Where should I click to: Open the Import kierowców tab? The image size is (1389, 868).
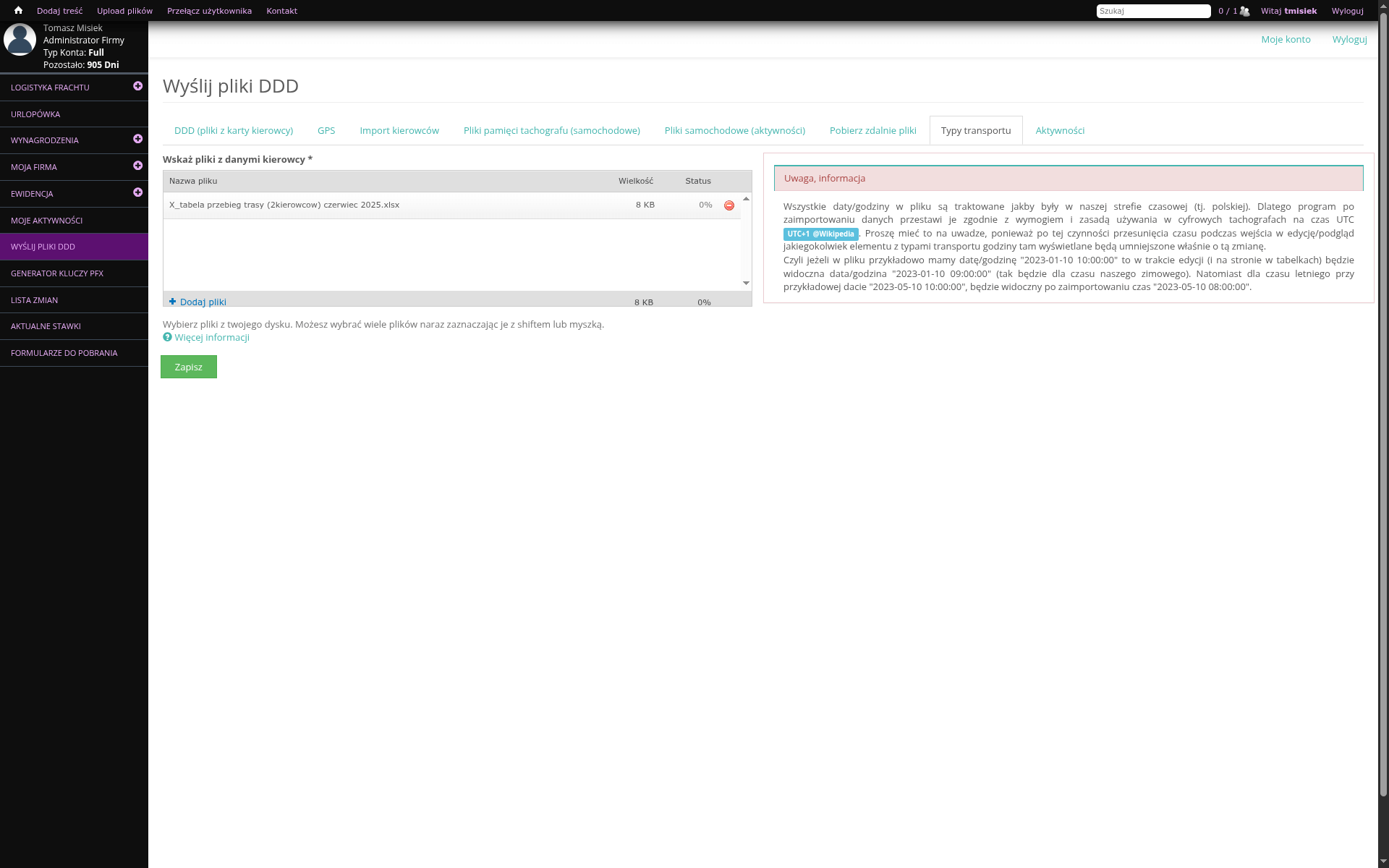399,131
